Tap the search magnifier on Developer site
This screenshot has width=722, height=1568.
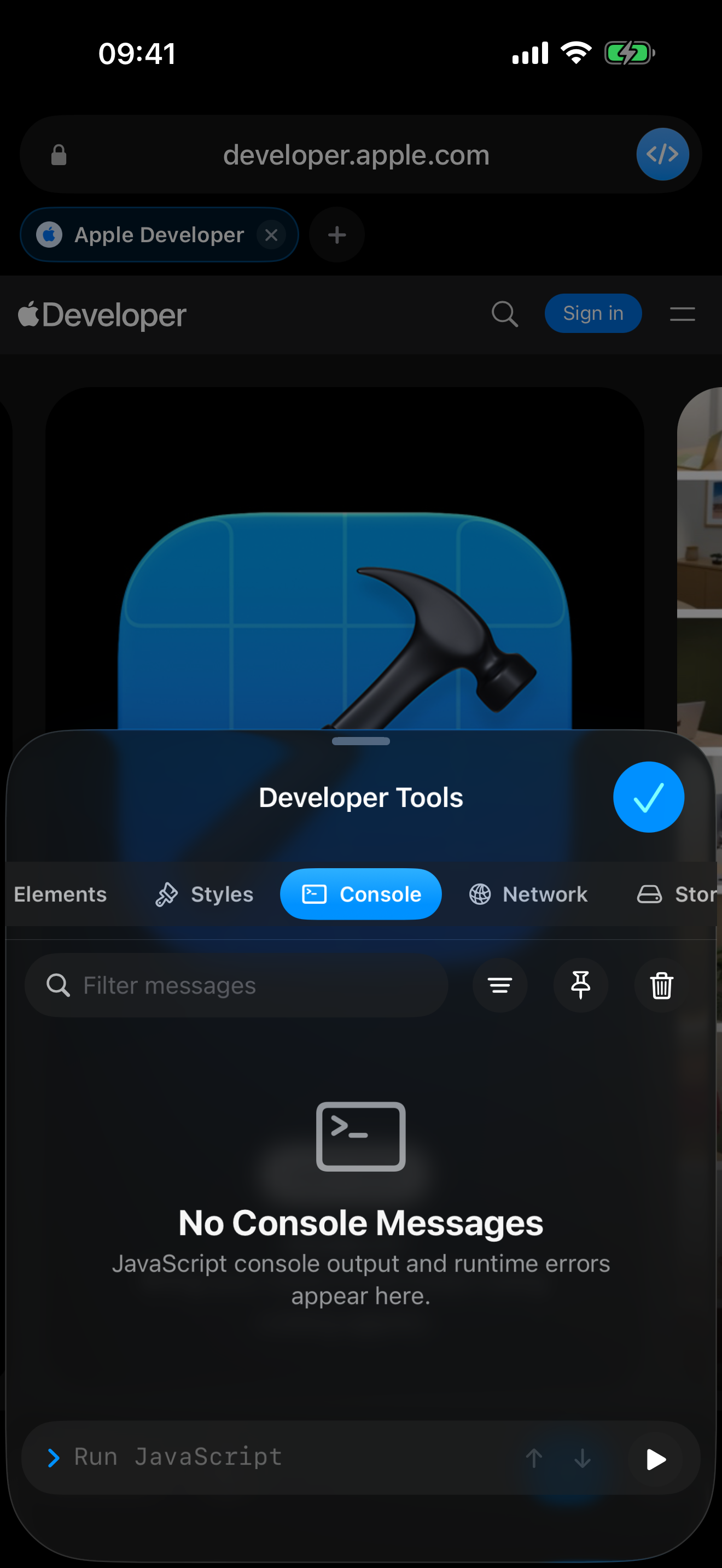[505, 314]
